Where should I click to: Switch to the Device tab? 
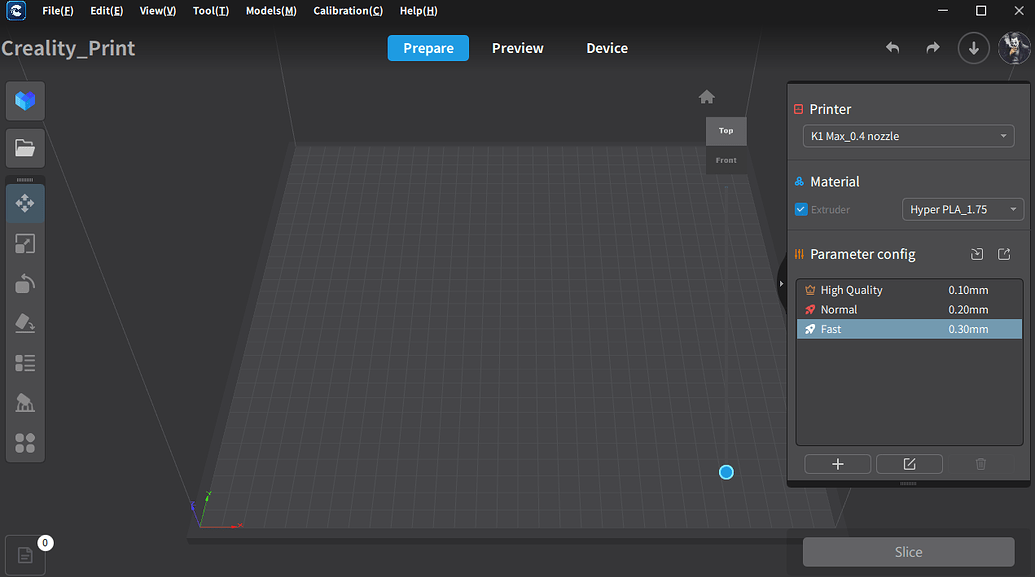[607, 47]
